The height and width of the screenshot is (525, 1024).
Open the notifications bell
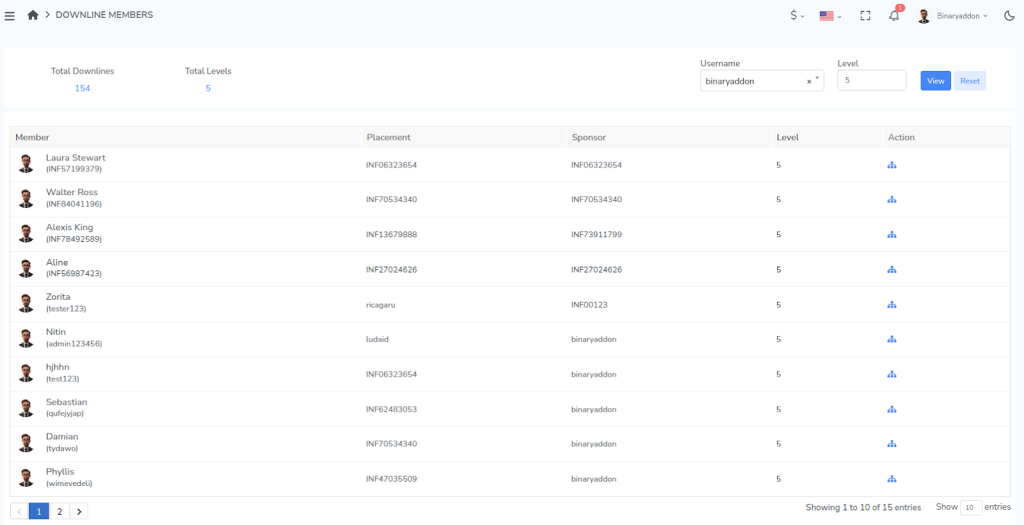894,16
